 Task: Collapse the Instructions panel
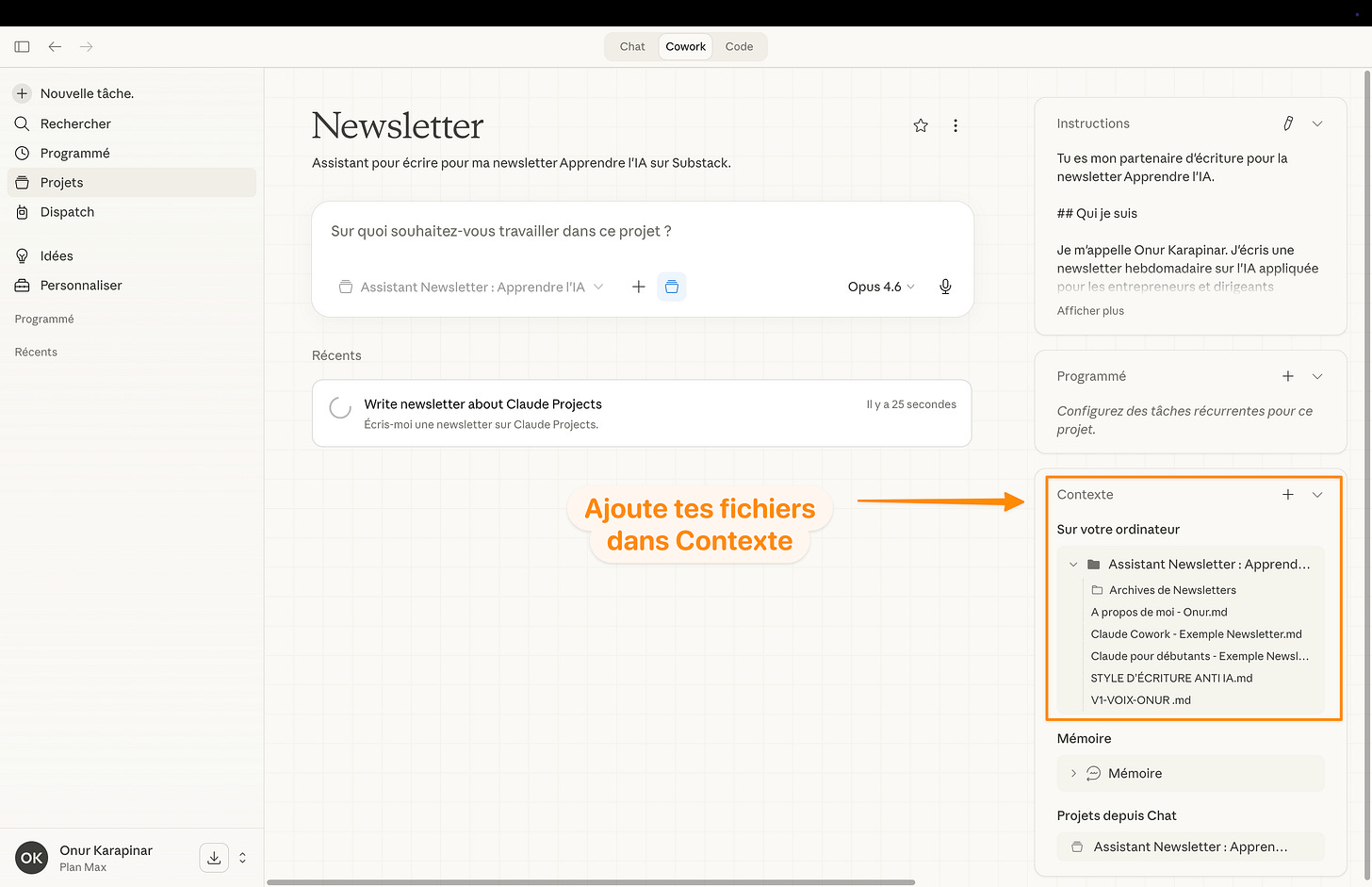point(1317,123)
